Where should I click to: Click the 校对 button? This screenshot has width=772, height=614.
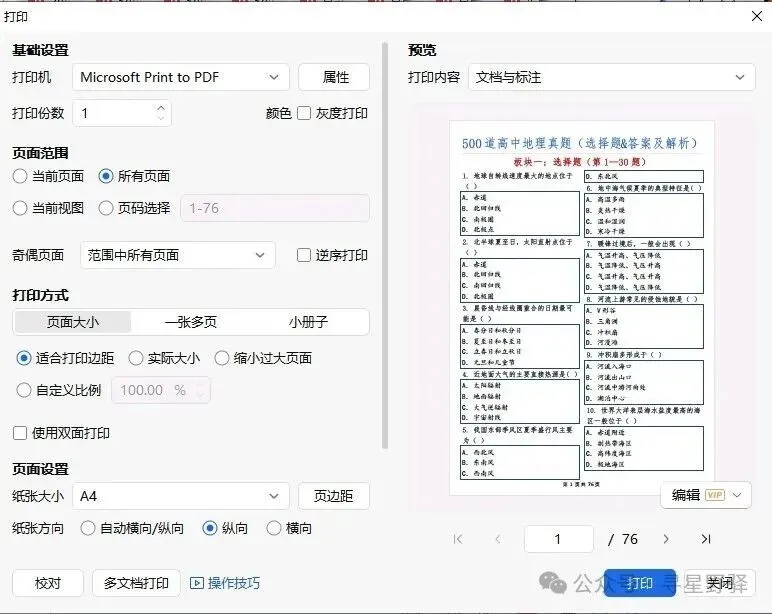pyautogui.click(x=48, y=583)
